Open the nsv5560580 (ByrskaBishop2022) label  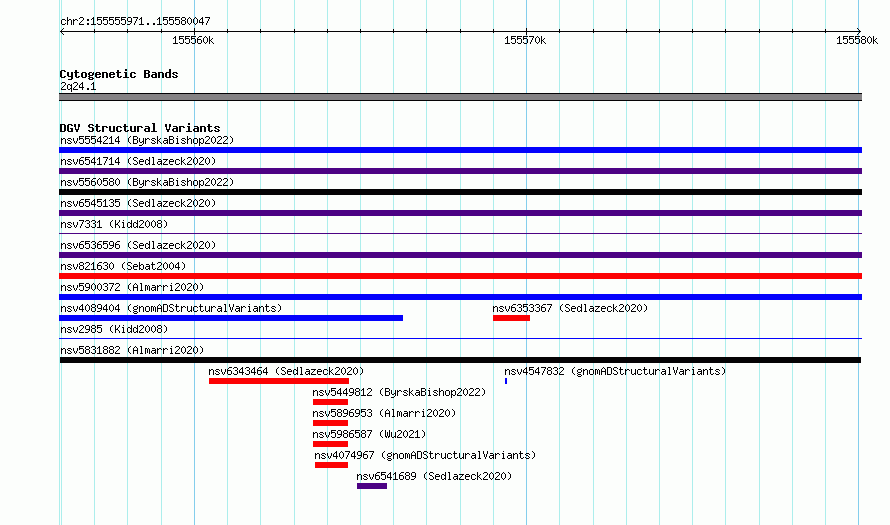coord(147,182)
